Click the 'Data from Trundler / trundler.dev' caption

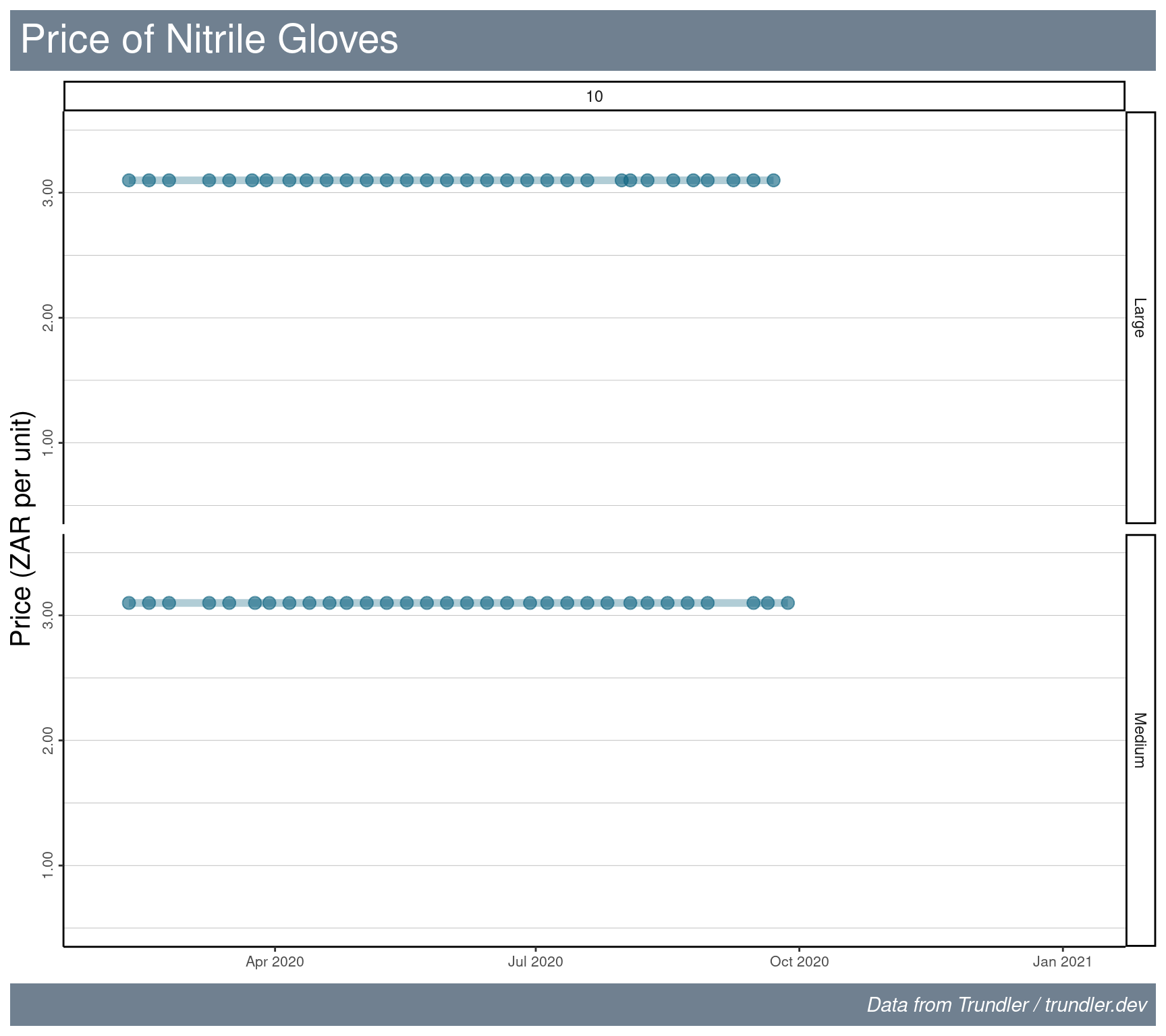click(1006, 1005)
